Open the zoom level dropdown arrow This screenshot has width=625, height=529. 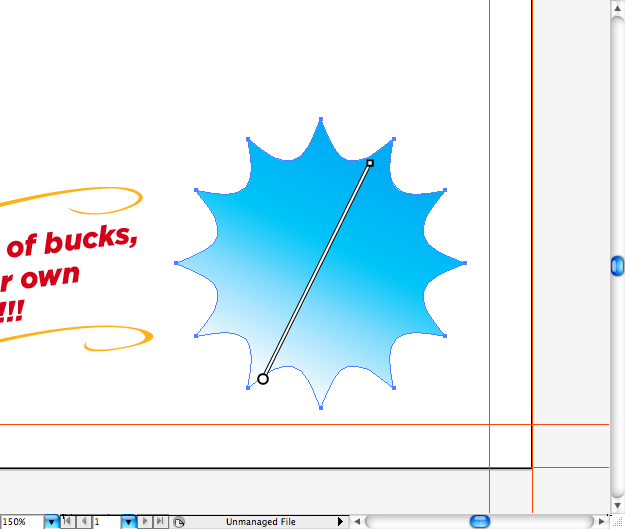point(51,521)
